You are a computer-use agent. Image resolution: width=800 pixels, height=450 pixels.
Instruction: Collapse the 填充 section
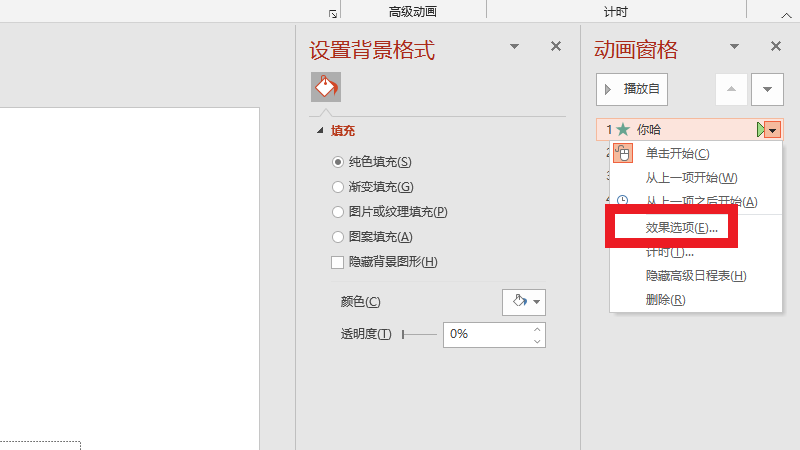click(x=320, y=131)
